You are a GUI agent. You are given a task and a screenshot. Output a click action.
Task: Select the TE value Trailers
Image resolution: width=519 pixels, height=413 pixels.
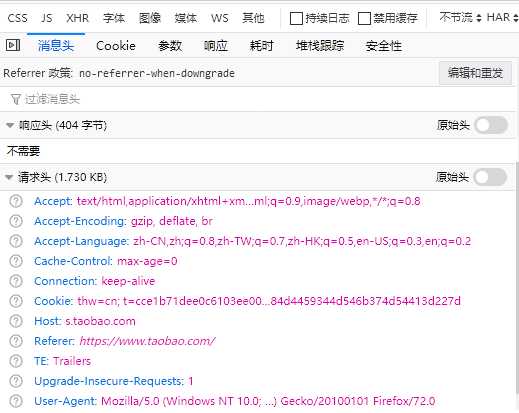point(72,361)
